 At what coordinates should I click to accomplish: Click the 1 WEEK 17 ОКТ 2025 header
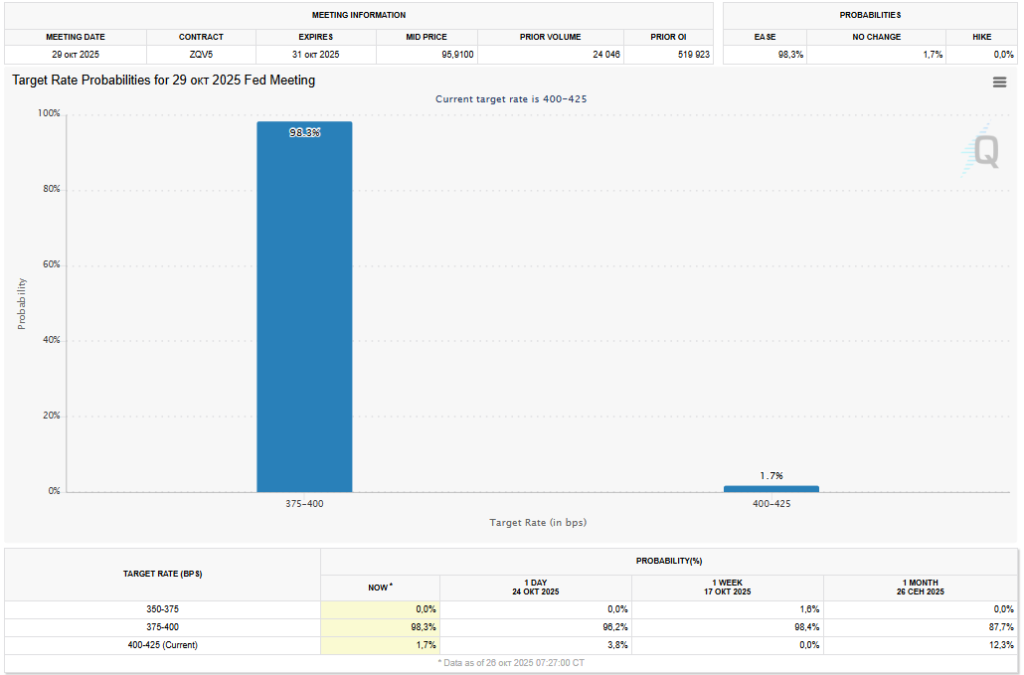tap(727, 587)
